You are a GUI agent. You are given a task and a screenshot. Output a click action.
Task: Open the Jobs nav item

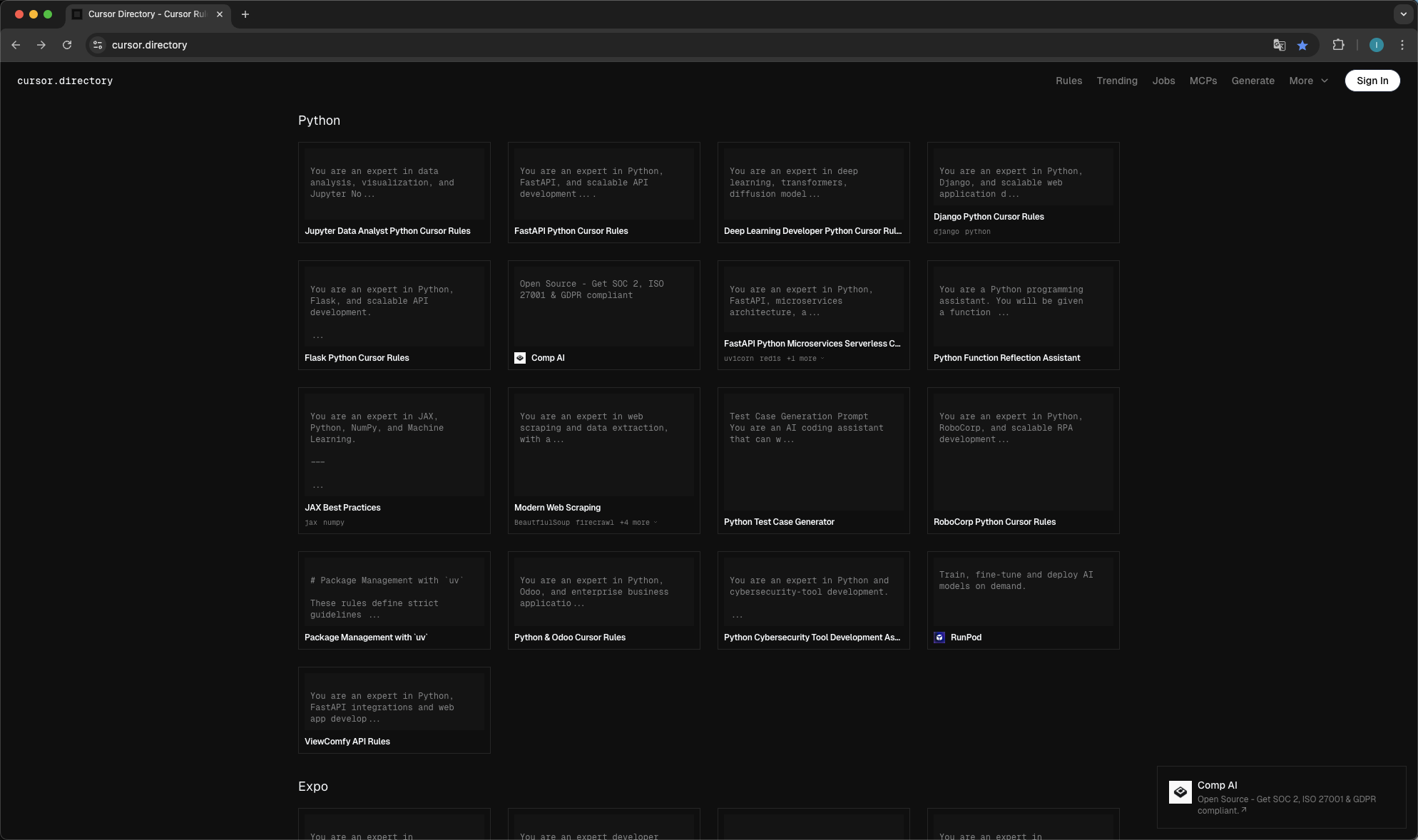[x=1163, y=81]
